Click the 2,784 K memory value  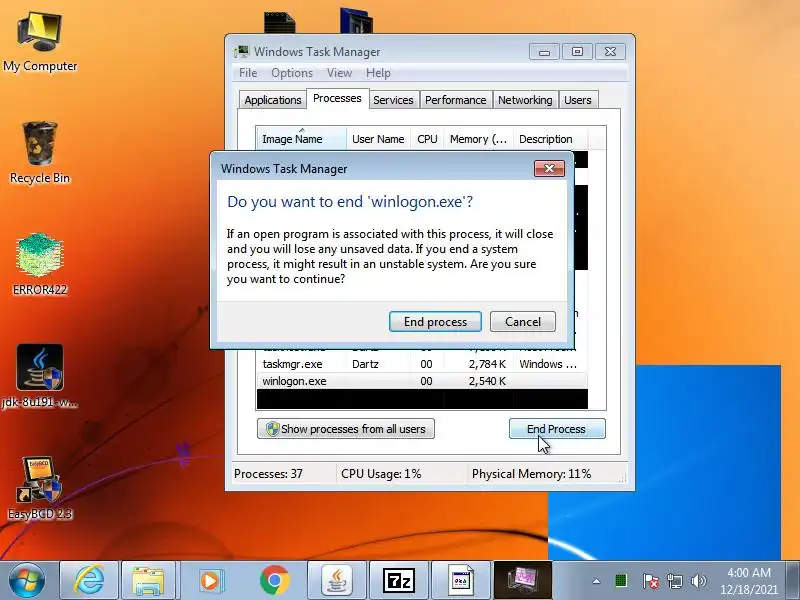coord(487,364)
